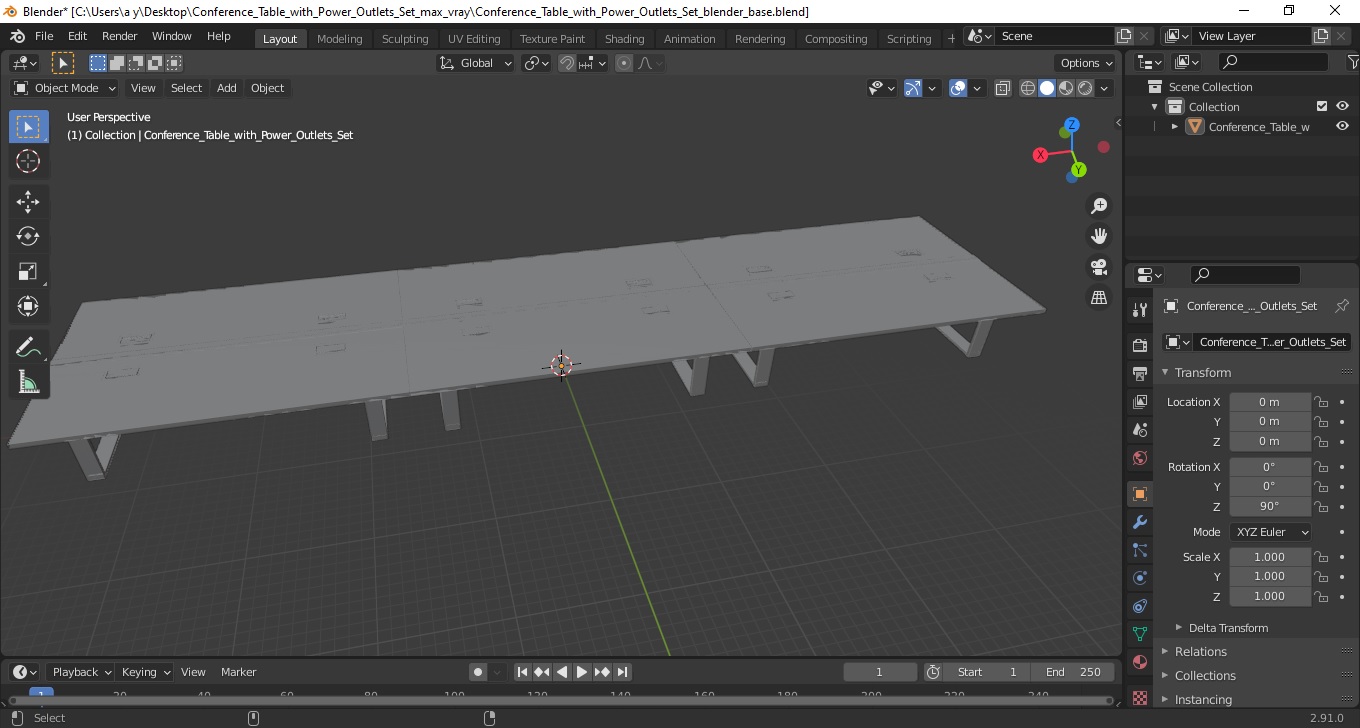Select the Select Box tool
This screenshot has width=1360, height=728.
pyautogui.click(x=28, y=127)
